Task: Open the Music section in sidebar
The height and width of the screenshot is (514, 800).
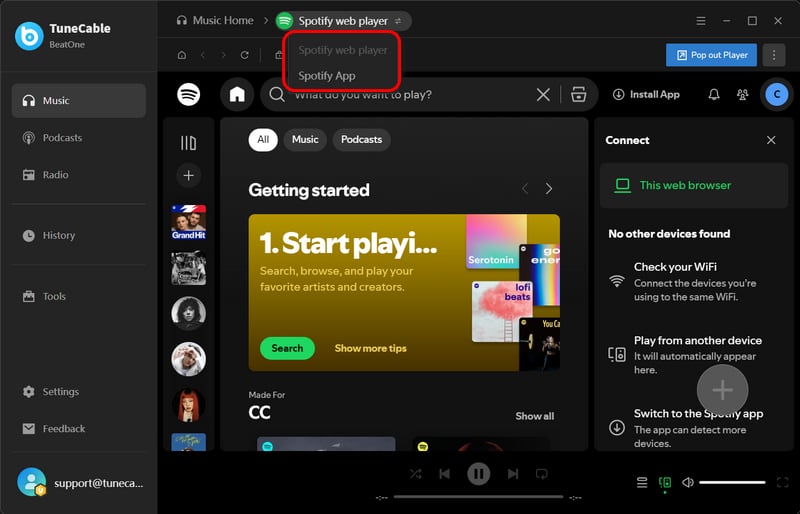Action: click(79, 101)
